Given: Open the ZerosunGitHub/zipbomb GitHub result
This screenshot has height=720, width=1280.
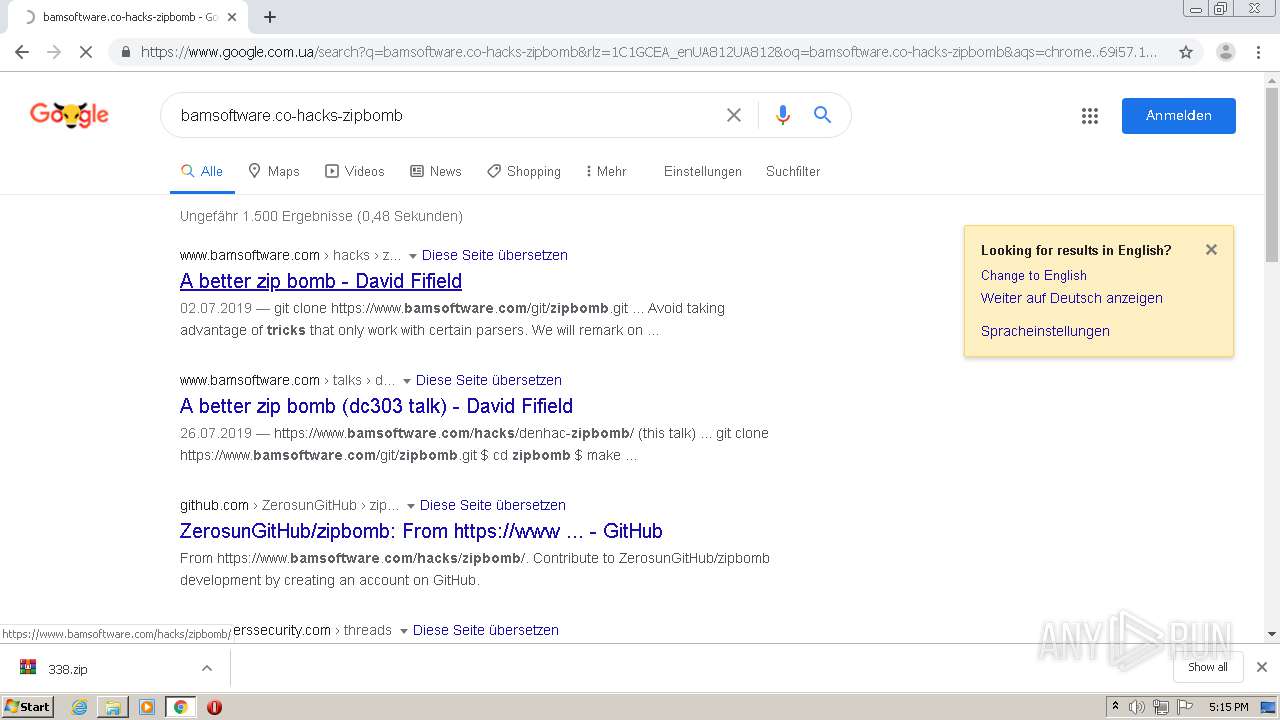Looking at the screenshot, I should coord(421,531).
